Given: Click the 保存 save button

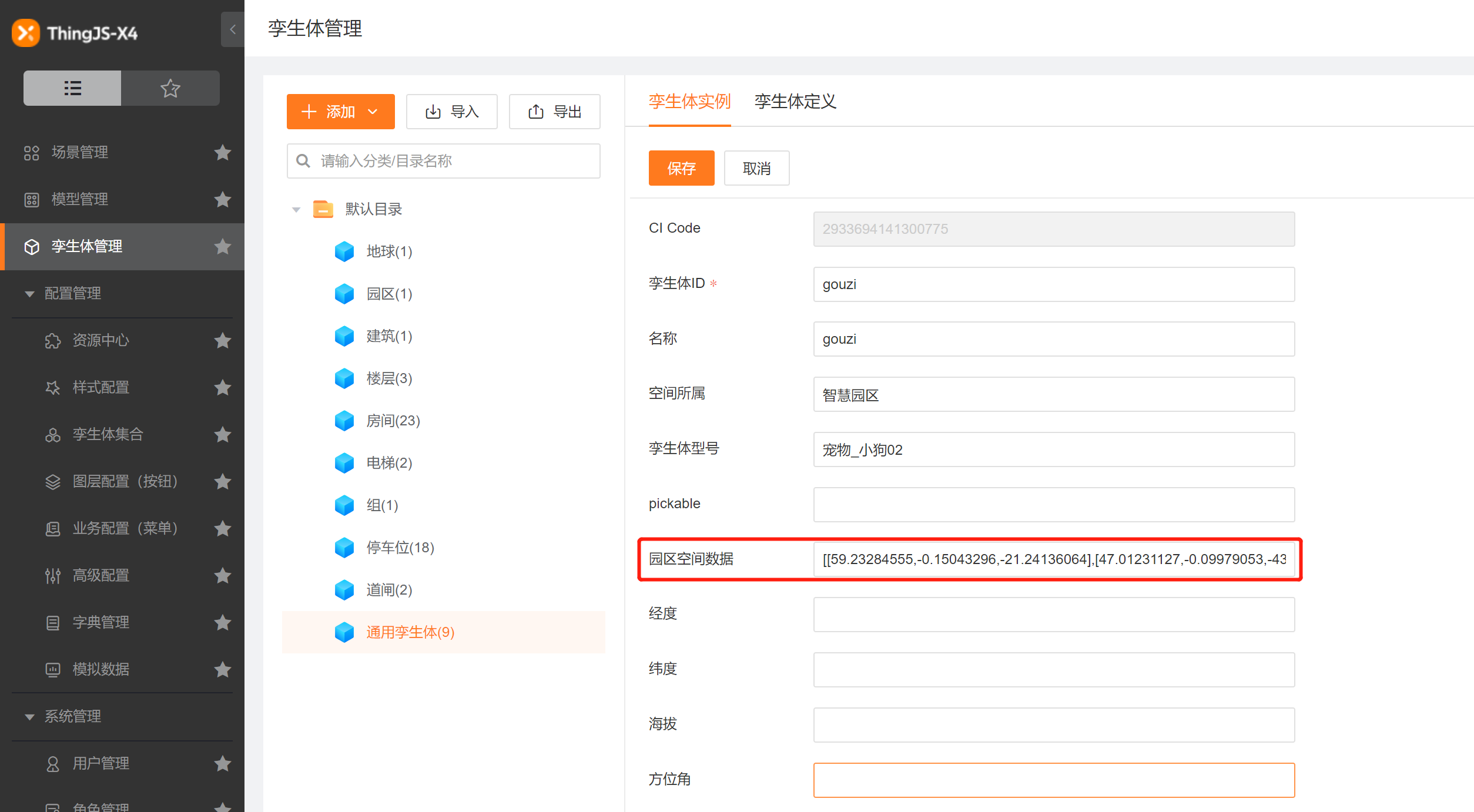Looking at the screenshot, I should point(682,168).
